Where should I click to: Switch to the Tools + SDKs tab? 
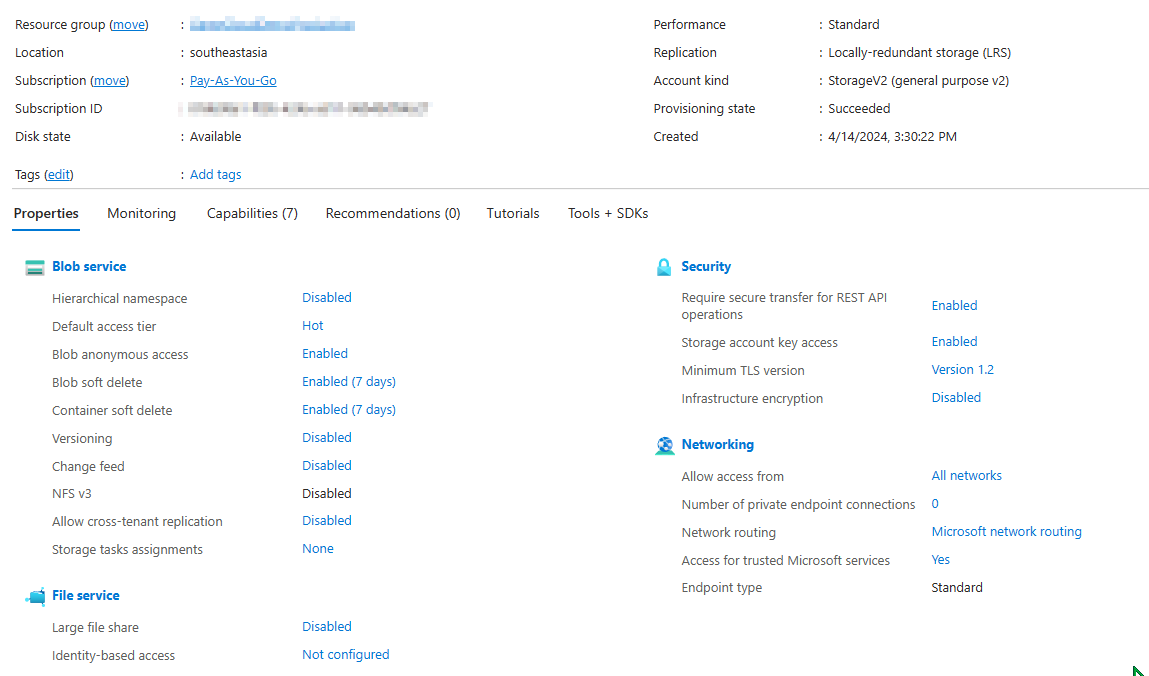tap(607, 213)
